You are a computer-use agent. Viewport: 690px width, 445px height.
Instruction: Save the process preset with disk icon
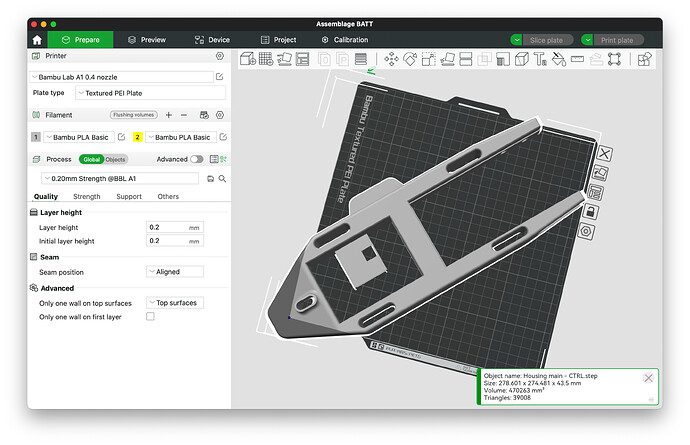click(210, 179)
